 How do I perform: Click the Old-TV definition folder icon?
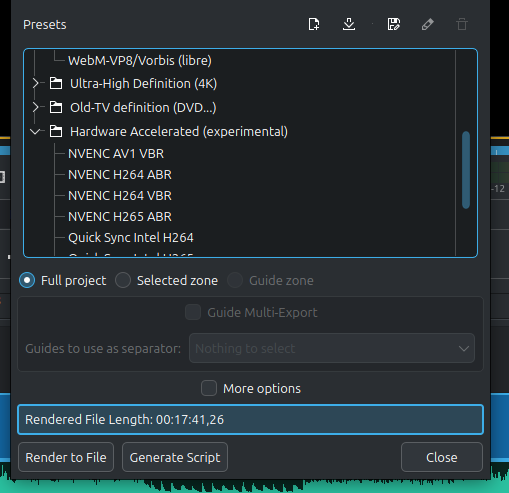click(x=56, y=107)
